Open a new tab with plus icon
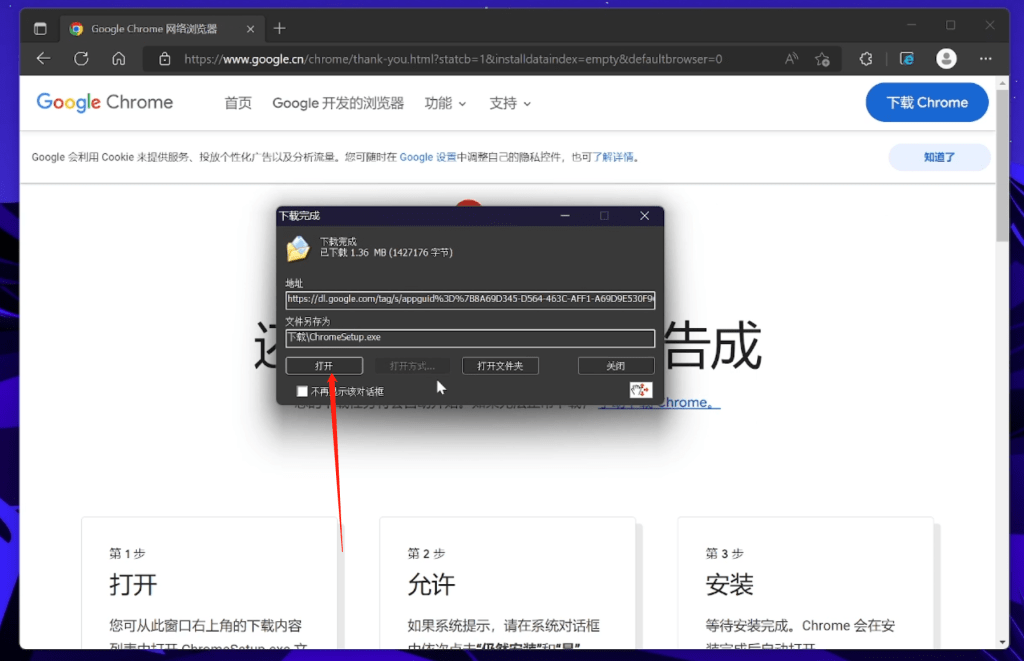This screenshot has width=1024, height=661. [x=280, y=28]
